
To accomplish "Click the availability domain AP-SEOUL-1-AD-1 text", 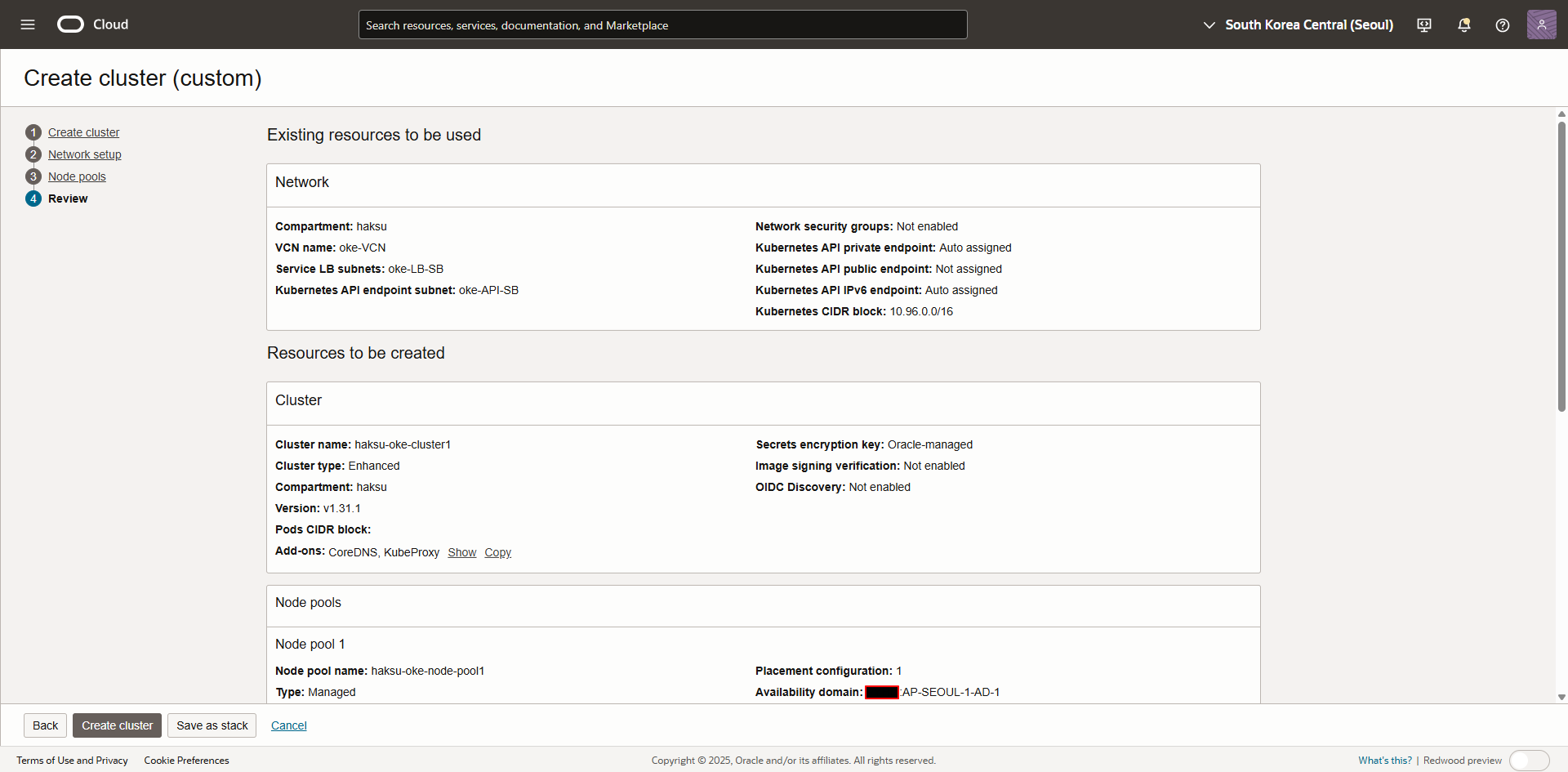I will (x=951, y=692).
